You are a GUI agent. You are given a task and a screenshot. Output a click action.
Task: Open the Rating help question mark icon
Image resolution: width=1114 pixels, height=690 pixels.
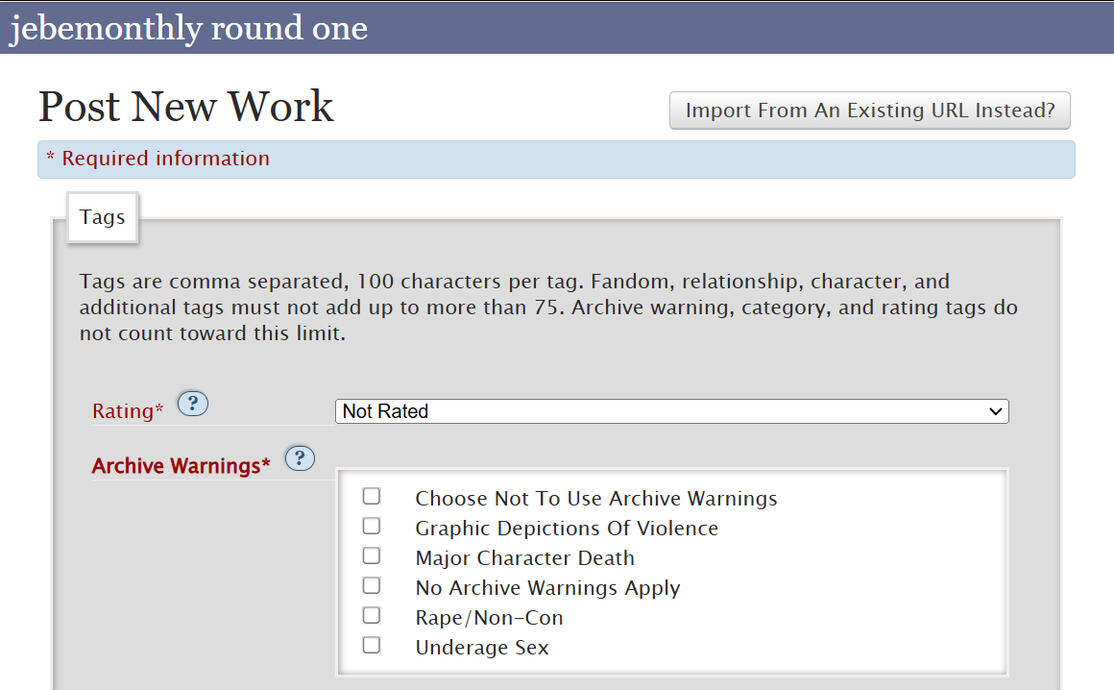pos(193,405)
